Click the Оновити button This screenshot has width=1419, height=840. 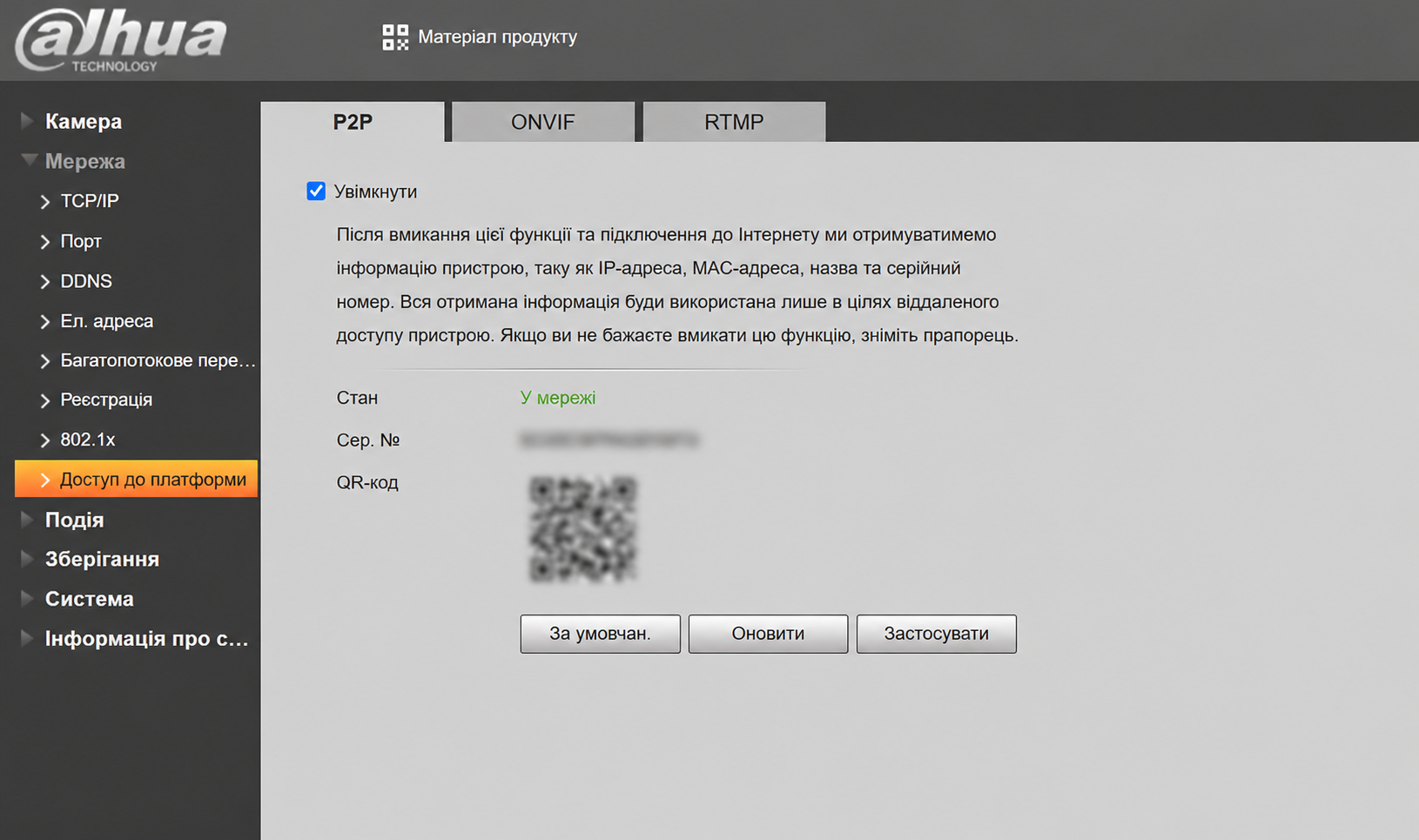pos(768,634)
